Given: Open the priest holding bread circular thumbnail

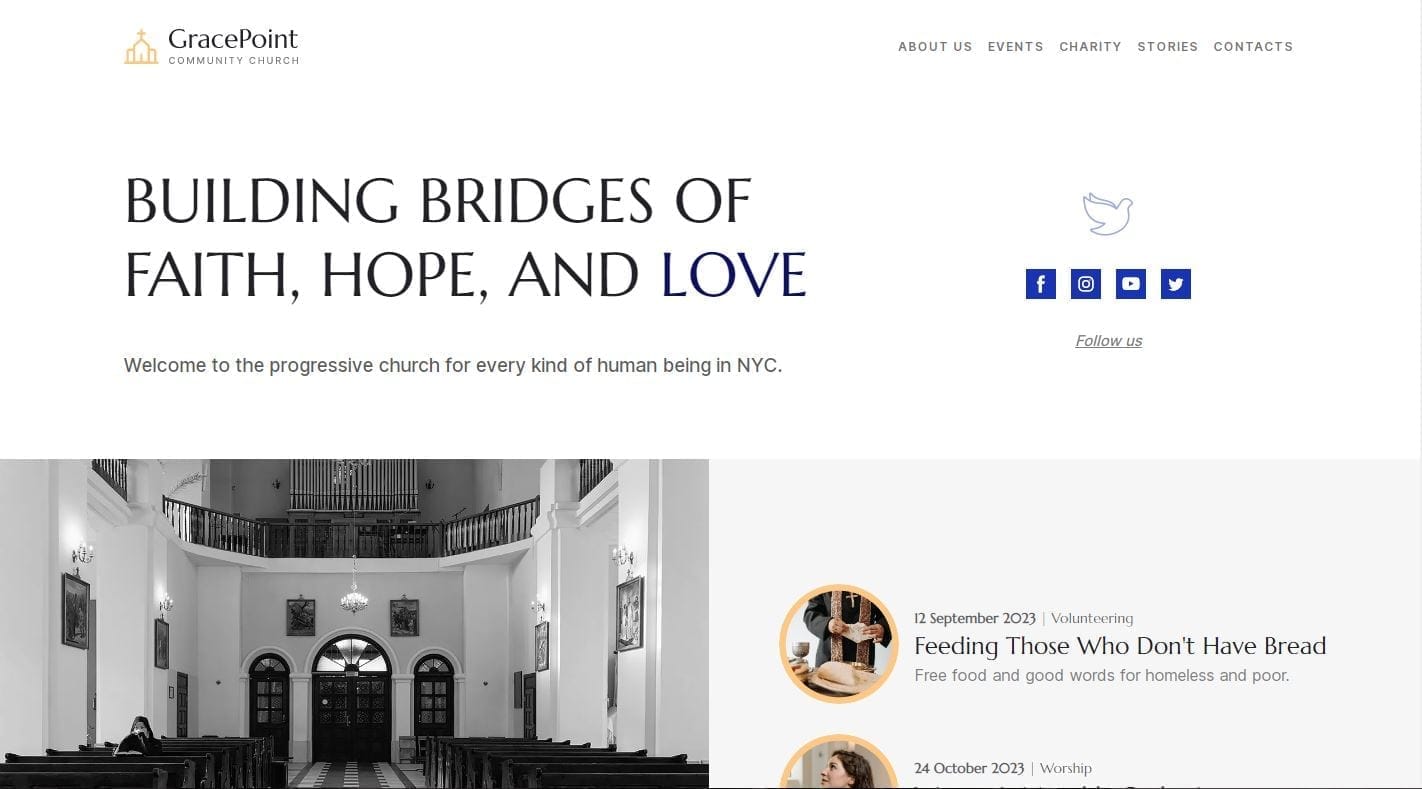Looking at the screenshot, I should tap(839, 644).
